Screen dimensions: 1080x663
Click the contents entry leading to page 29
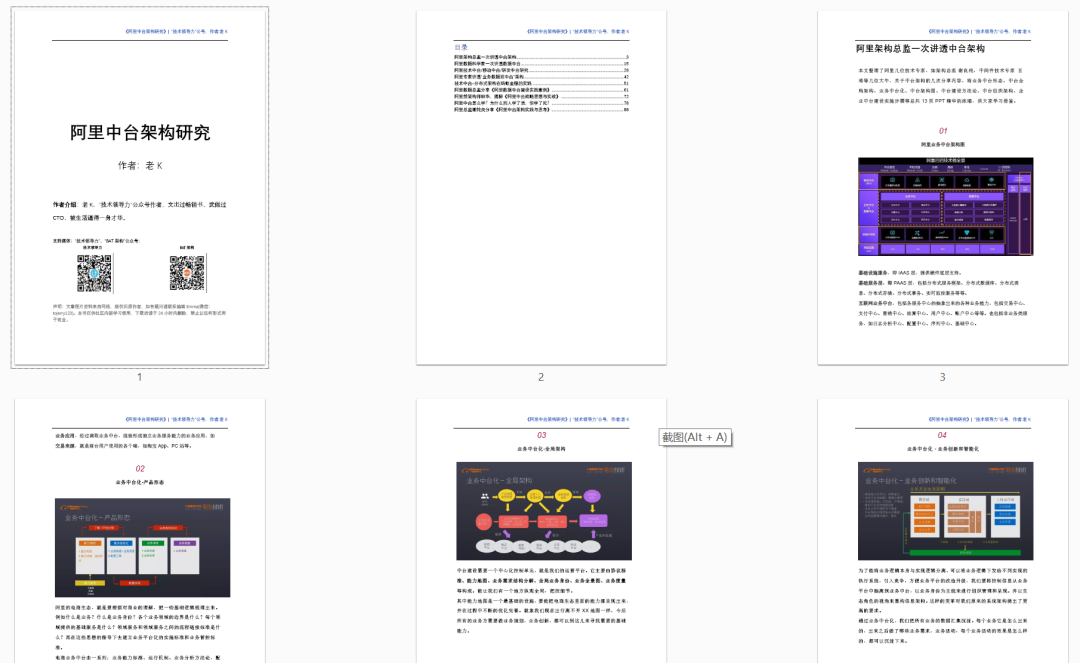point(541,70)
